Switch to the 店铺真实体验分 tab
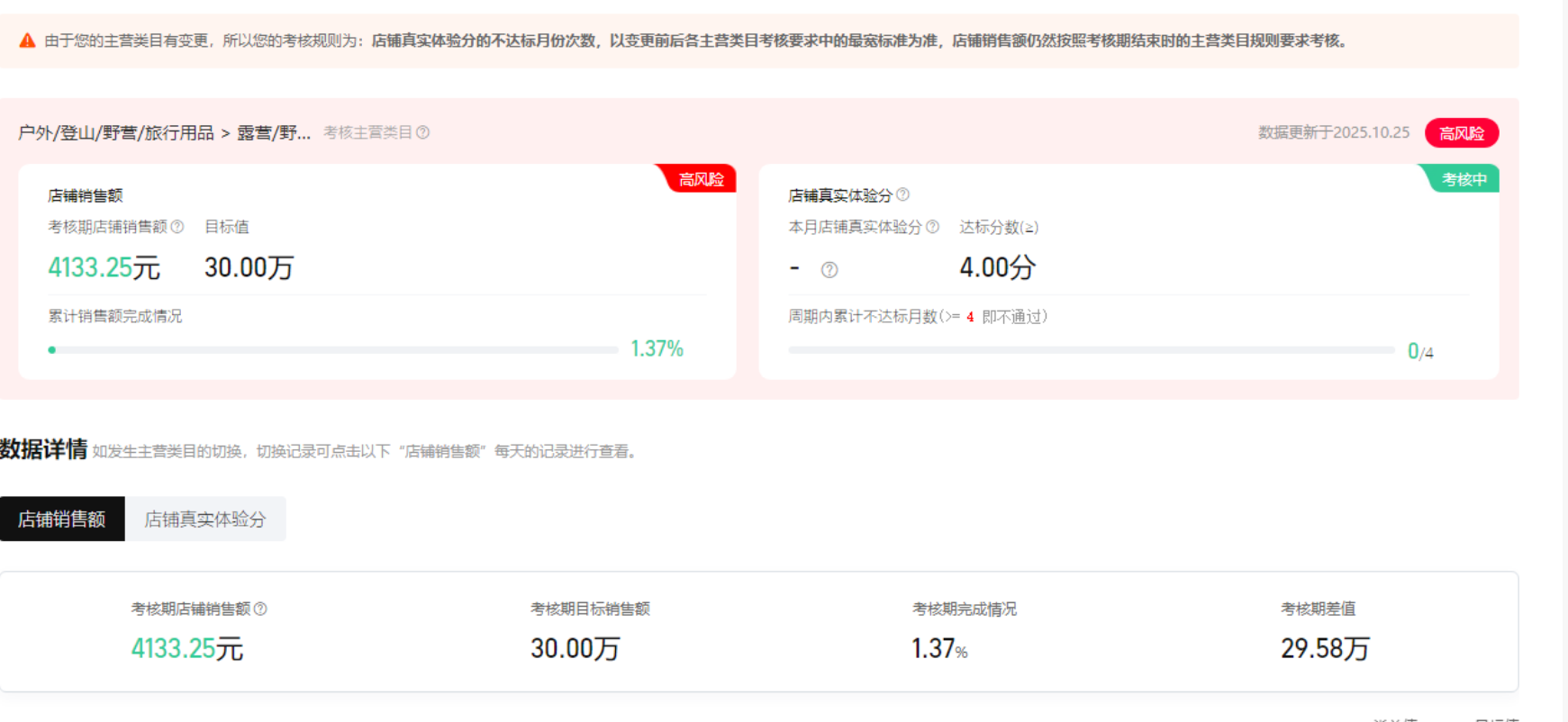Image resolution: width=1568 pixels, height=722 pixels. tap(205, 519)
